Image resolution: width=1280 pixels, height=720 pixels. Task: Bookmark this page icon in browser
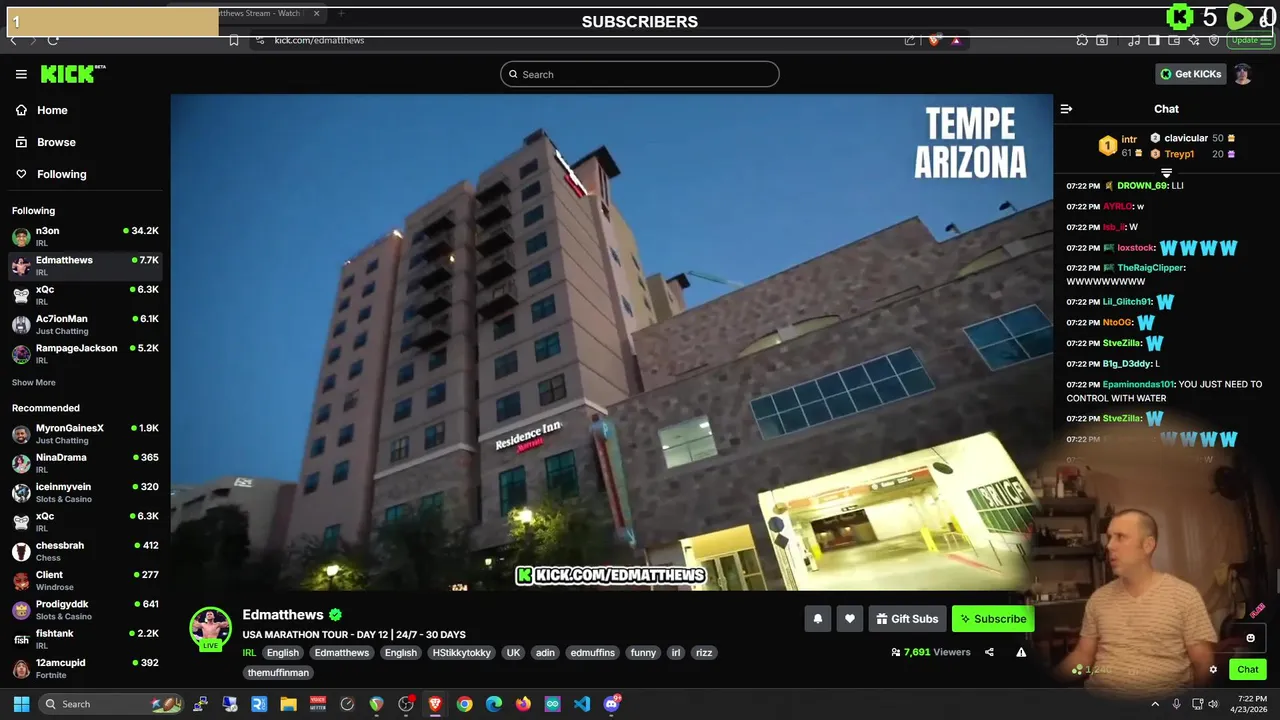tap(234, 40)
